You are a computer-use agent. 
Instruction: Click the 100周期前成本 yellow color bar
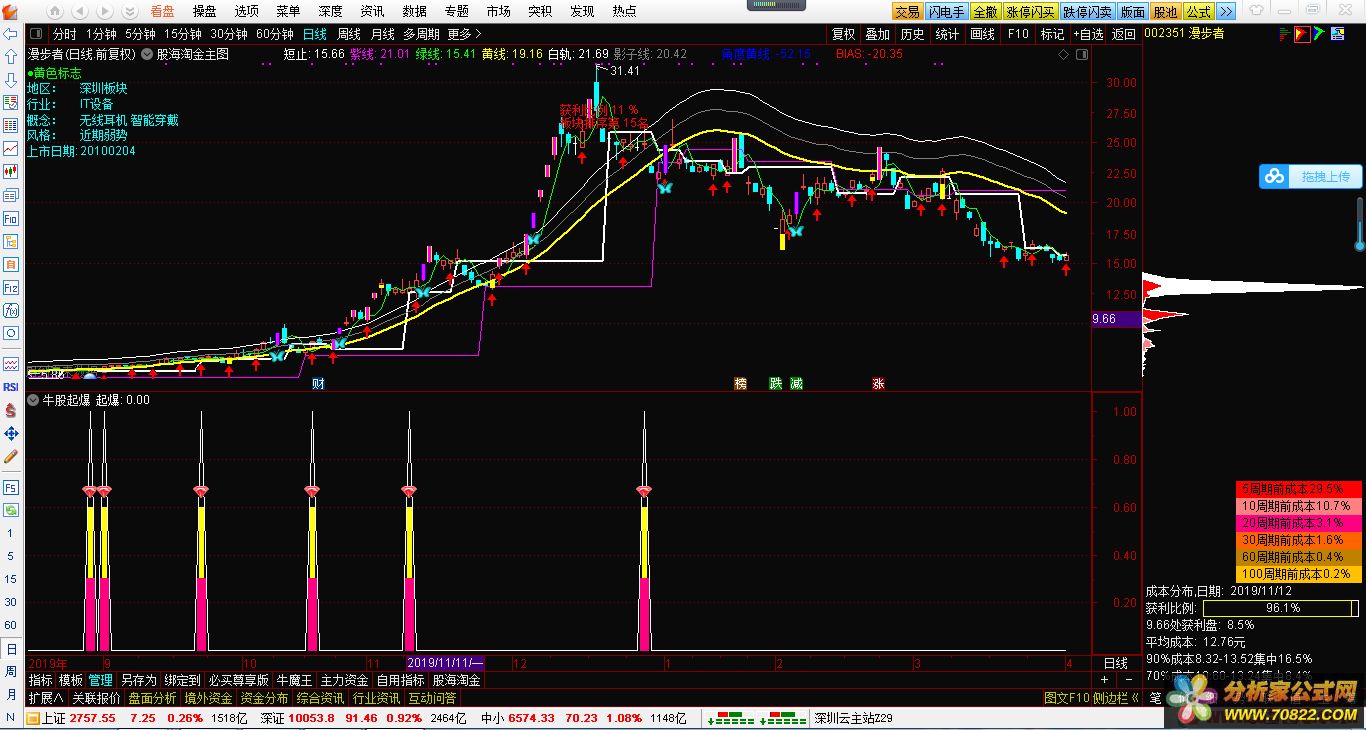pyautogui.click(x=1298, y=574)
